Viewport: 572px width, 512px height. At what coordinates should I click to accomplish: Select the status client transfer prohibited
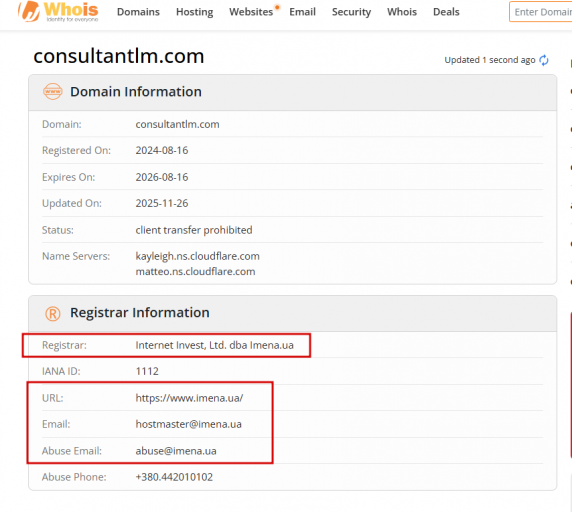pos(194,230)
